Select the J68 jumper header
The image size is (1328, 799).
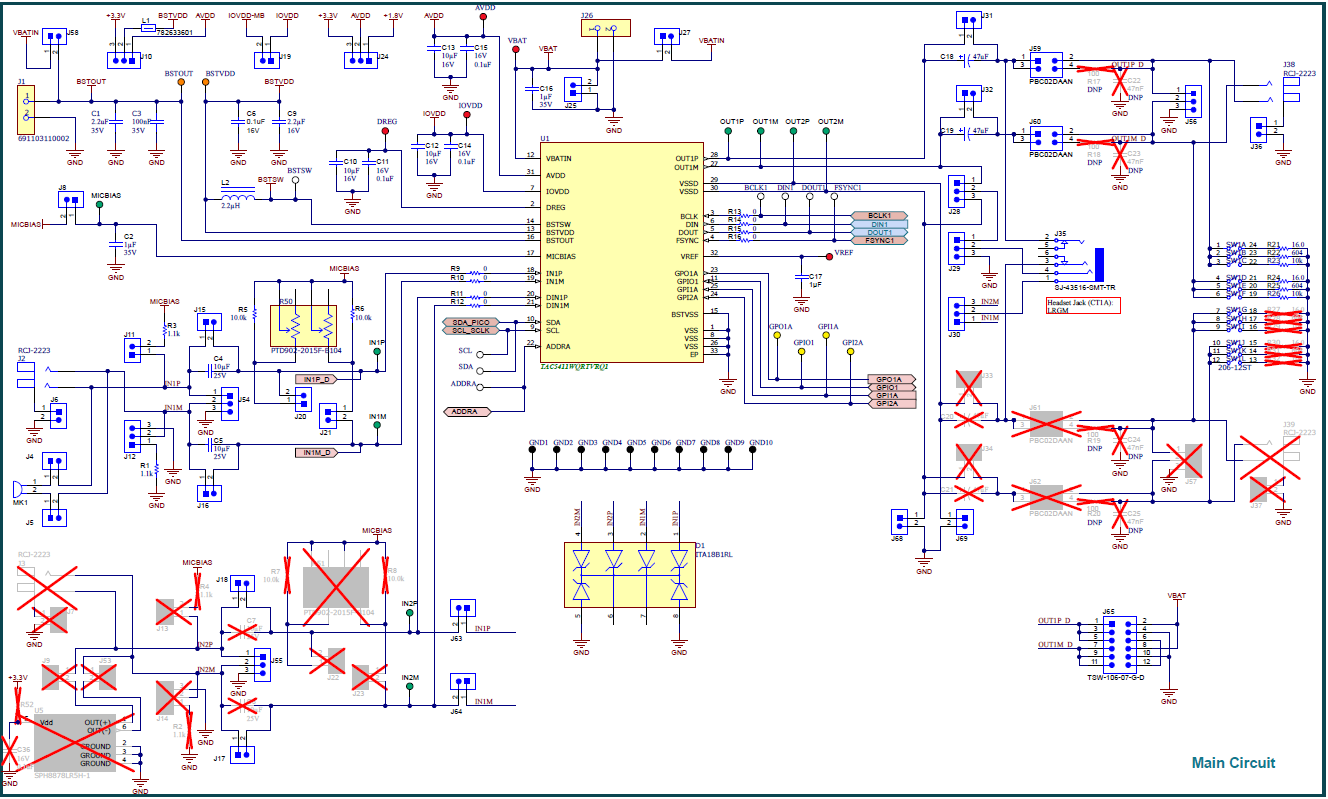pyautogui.click(x=901, y=520)
